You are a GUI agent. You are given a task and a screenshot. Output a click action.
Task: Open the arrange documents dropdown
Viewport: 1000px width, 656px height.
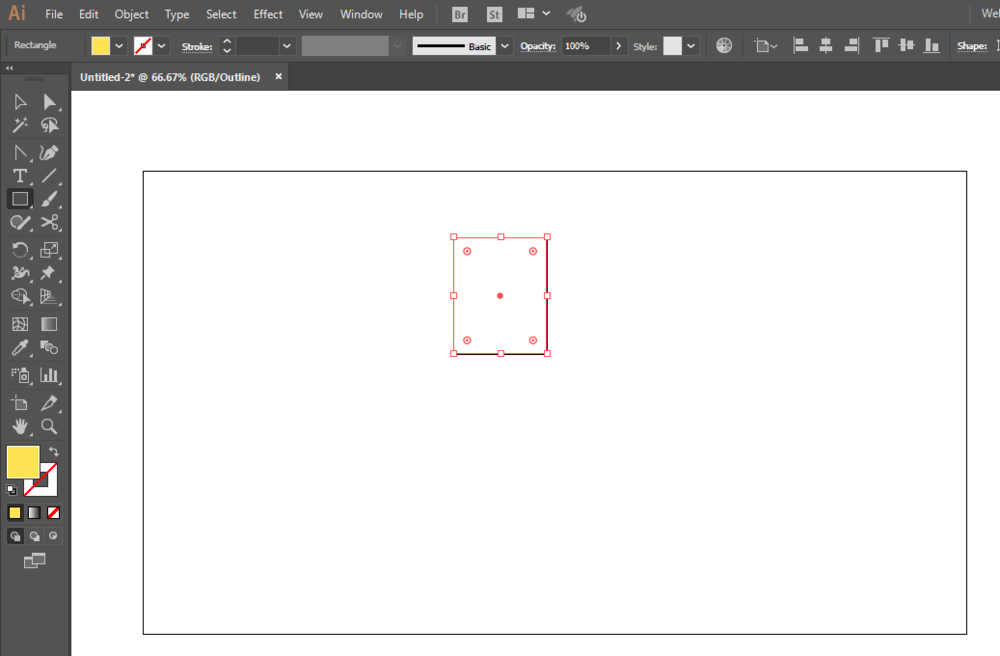[546, 13]
